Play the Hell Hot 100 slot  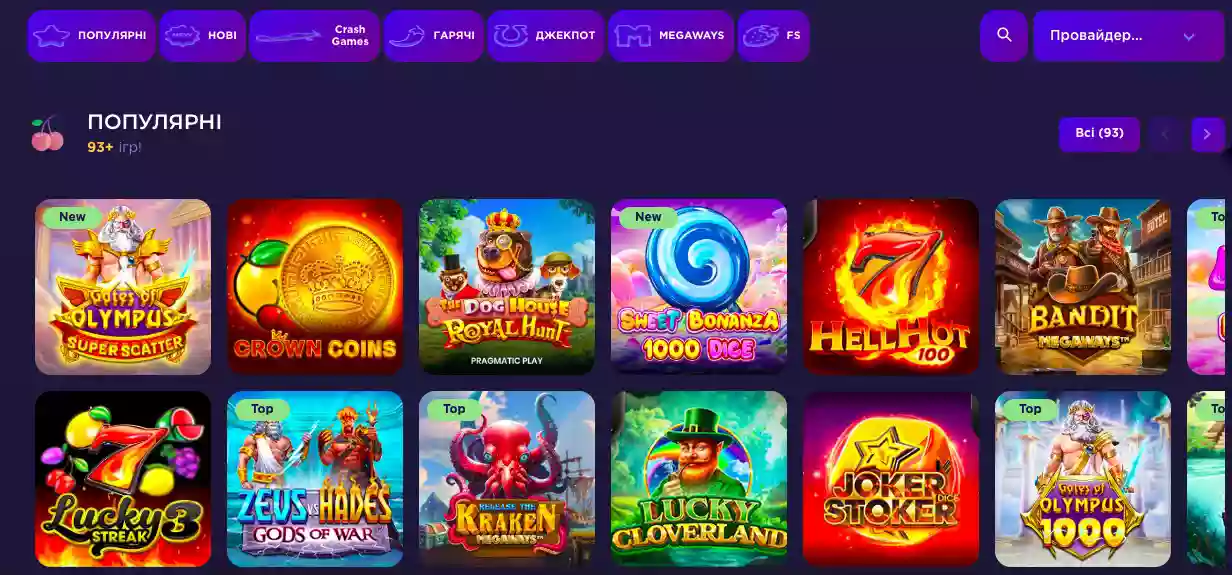pyautogui.click(x=891, y=287)
